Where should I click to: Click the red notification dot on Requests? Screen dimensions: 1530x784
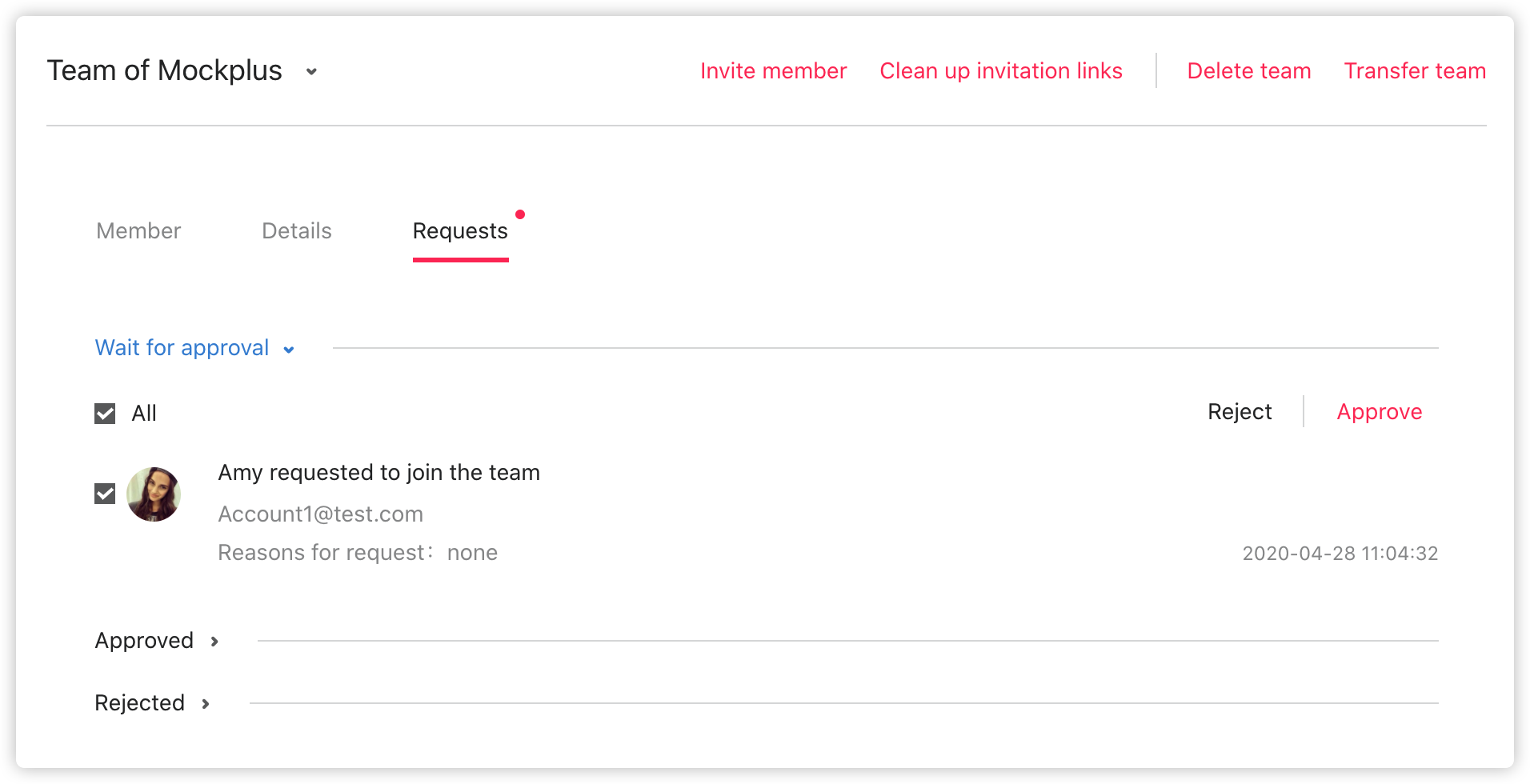pyautogui.click(x=520, y=214)
